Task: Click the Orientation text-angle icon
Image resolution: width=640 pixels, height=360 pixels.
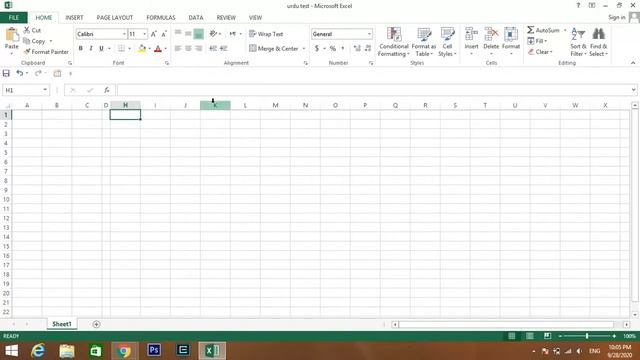Action: (213, 34)
